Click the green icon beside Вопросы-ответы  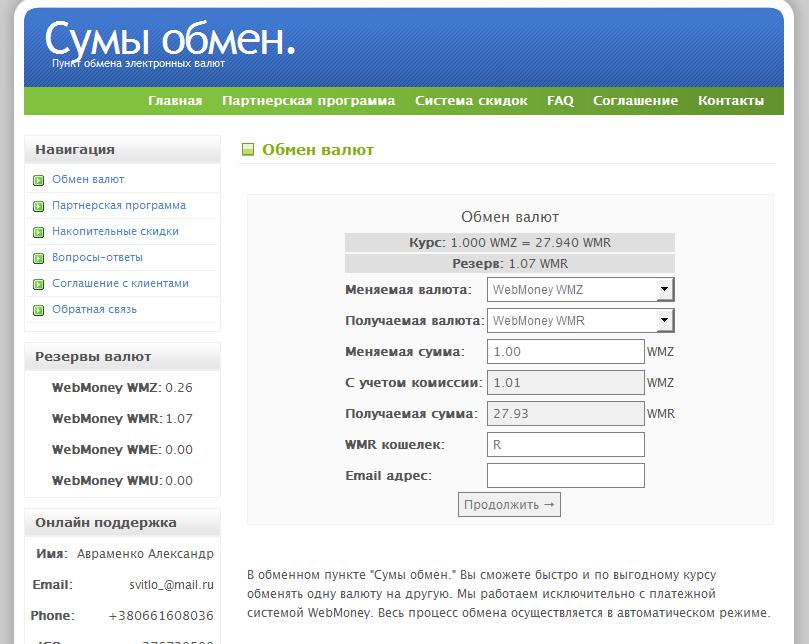point(39,258)
